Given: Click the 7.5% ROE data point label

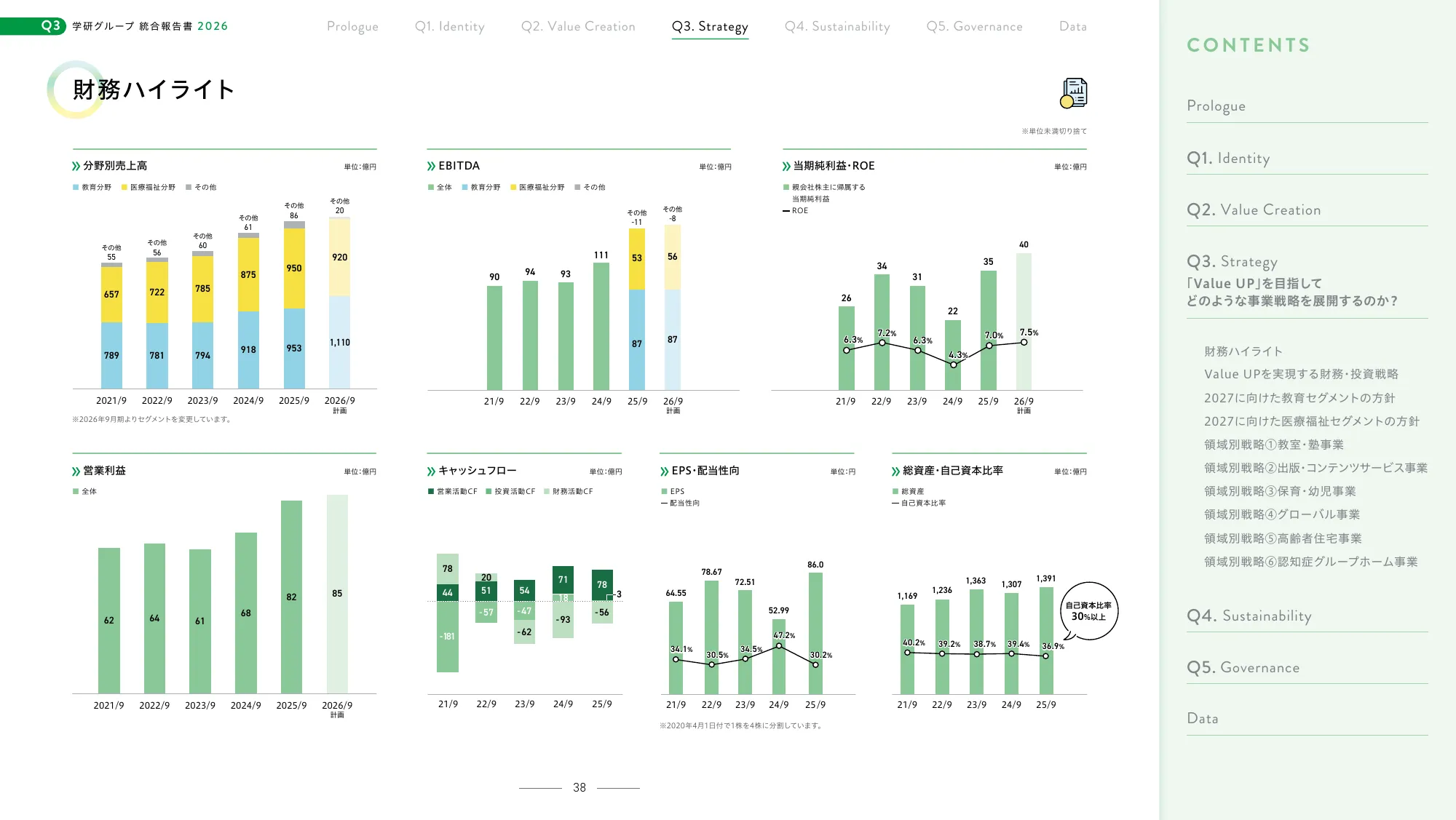Looking at the screenshot, I should tap(1029, 333).
